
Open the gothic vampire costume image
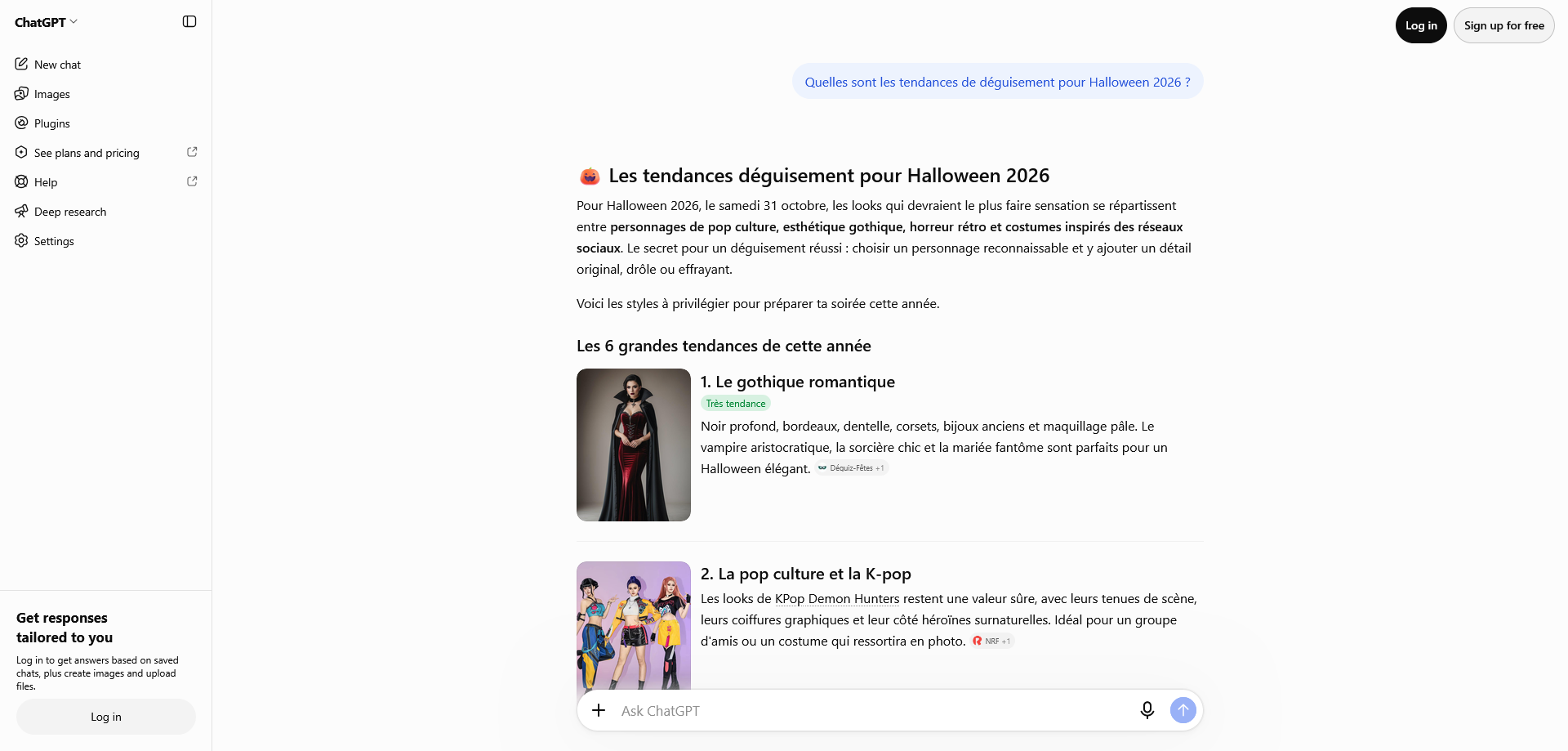click(x=634, y=445)
